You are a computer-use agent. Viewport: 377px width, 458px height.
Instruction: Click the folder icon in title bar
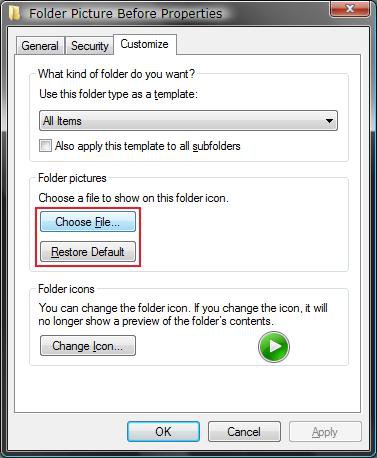(x=14, y=13)
